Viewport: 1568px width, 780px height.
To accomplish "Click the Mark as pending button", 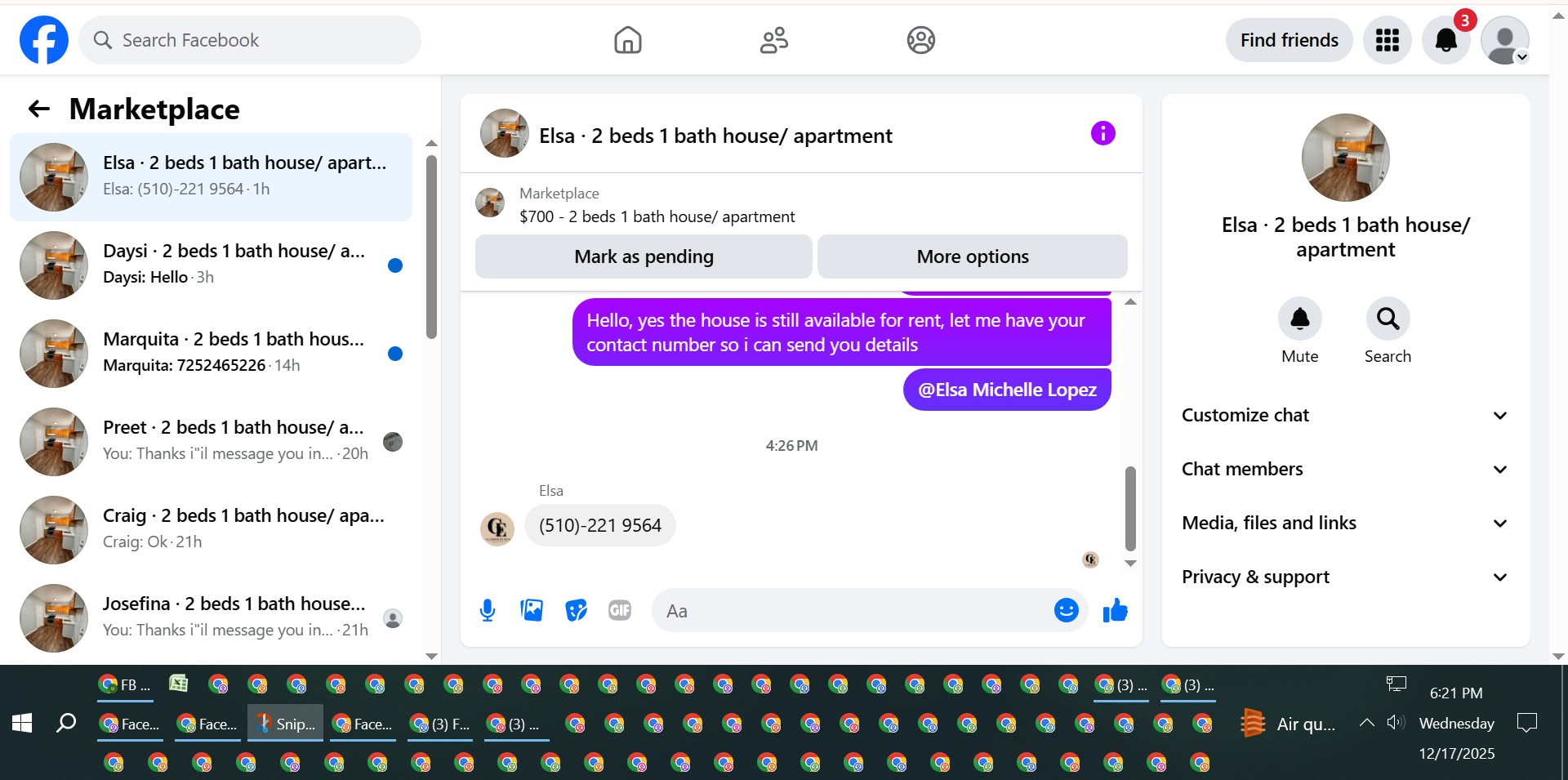I will point(644,256).
